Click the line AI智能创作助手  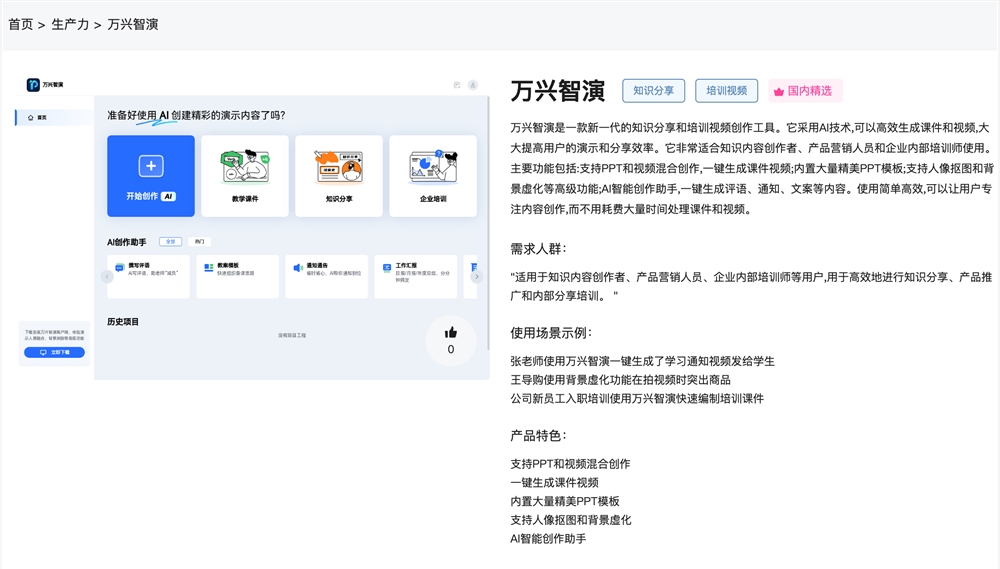click(x=548, y=538)
